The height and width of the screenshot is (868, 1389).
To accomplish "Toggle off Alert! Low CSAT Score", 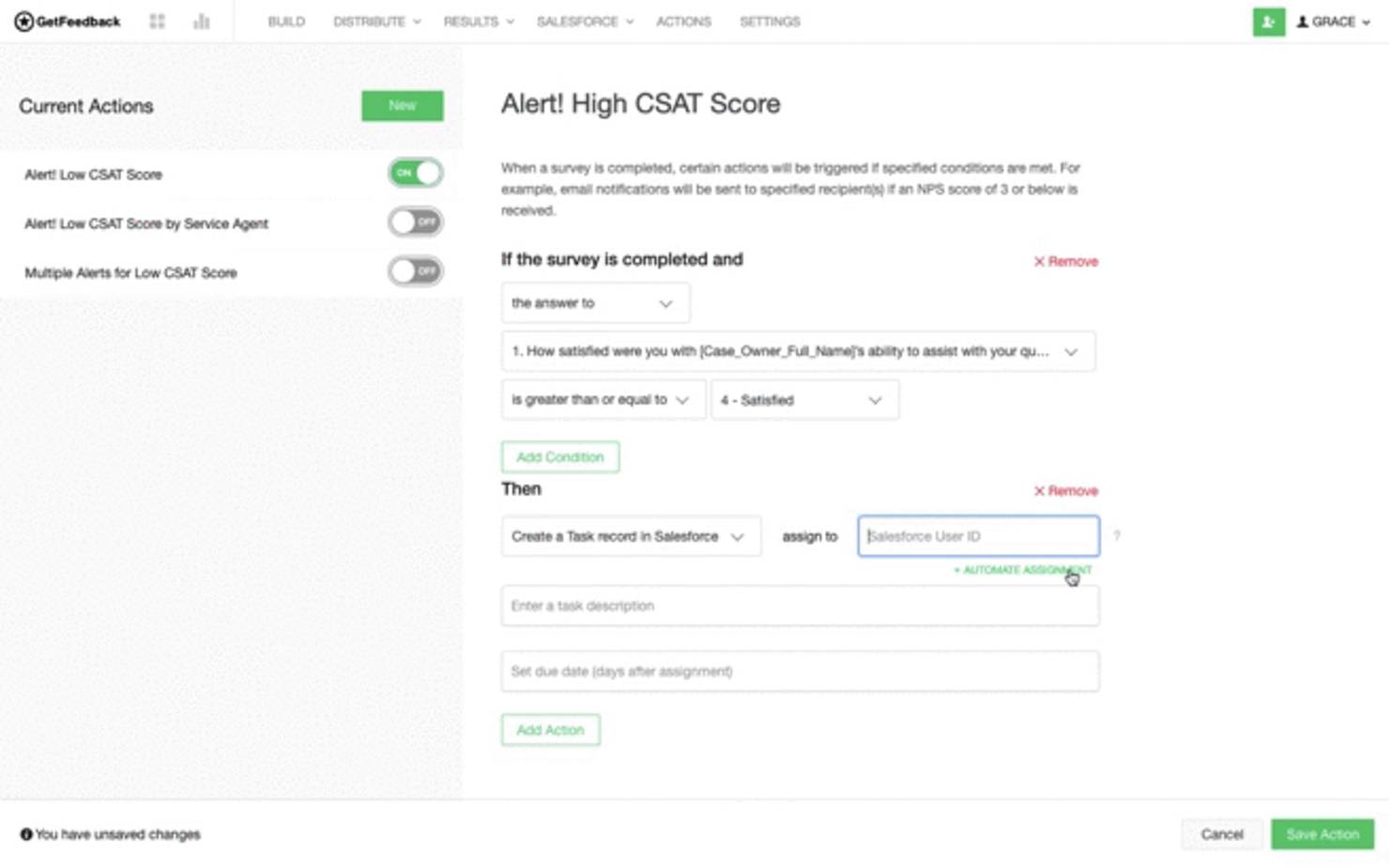I will (416, 173).
